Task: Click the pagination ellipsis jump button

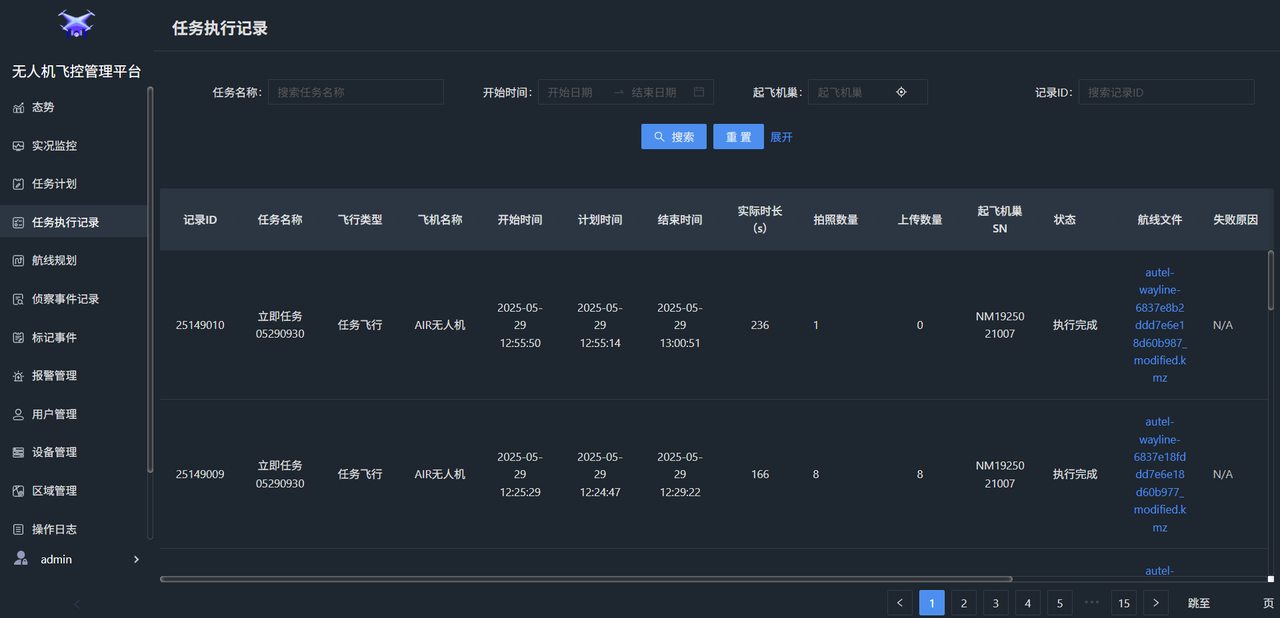Action: point(1092,603)
